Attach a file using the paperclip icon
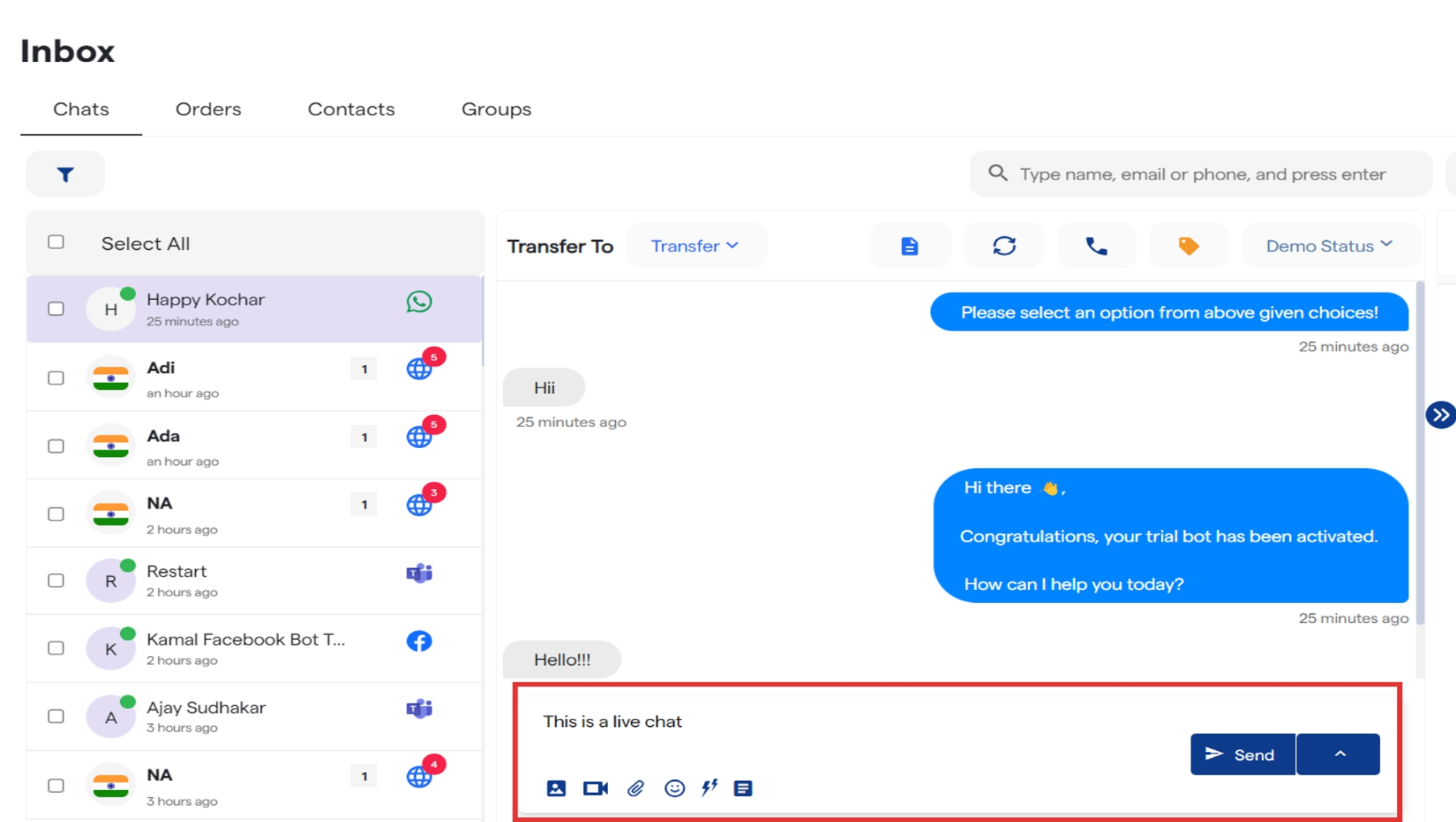Image resolution: width=1456 pixels, height=822 pixels. pyautogui.click(x=636, y=788)
